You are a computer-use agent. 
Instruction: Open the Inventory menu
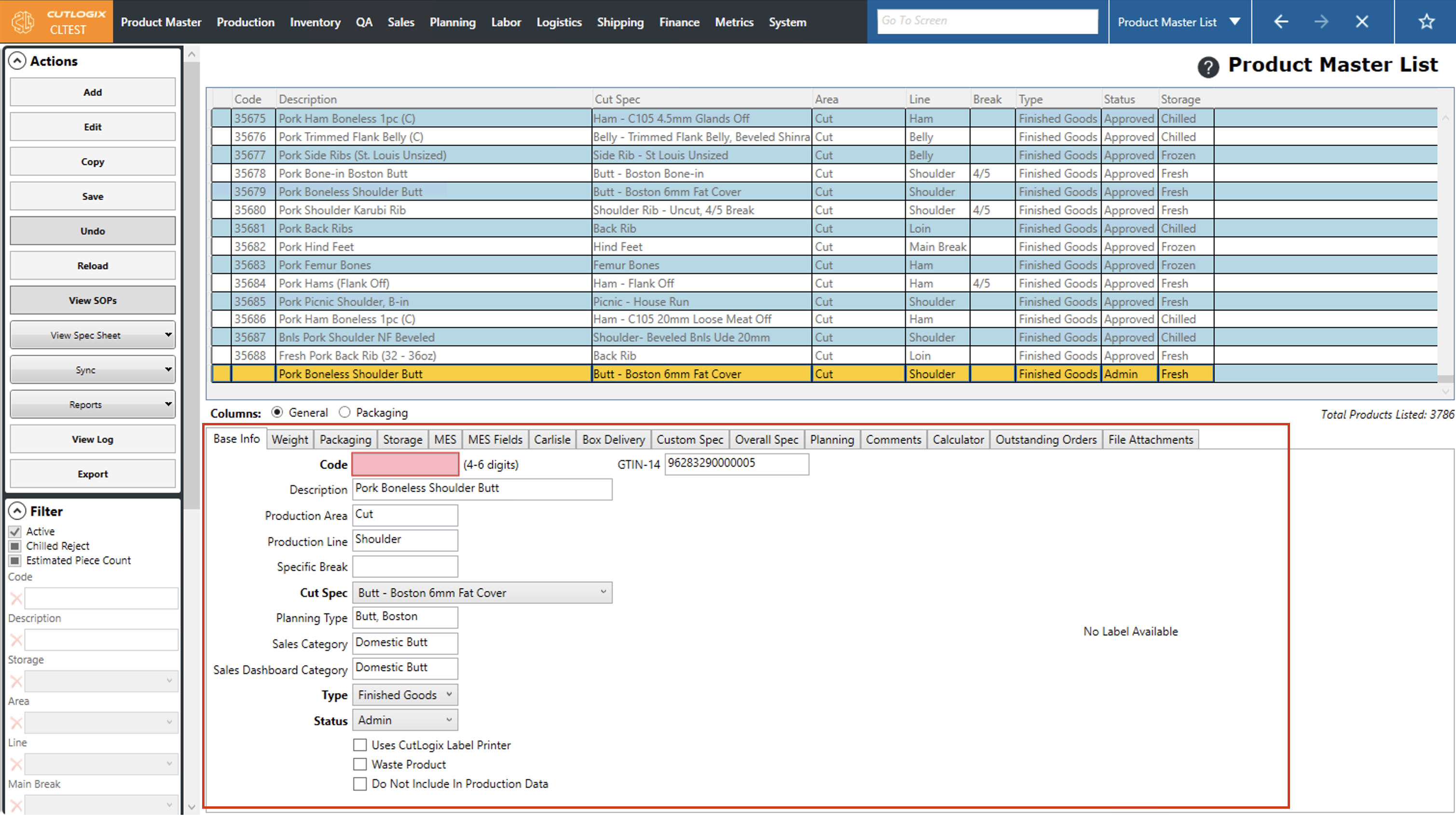(x=315, y=22)
